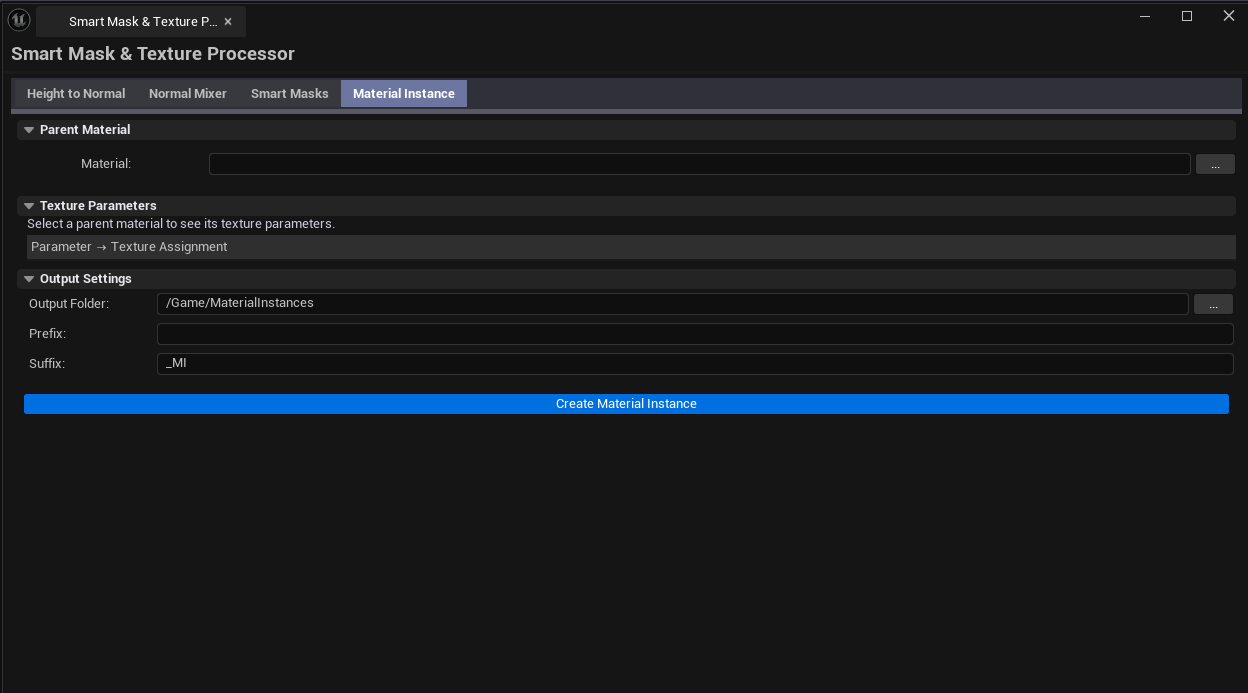The height and width of the screenshot is (693, 1248).
Task: Click the Suffix: label
Action: pyautogui.click(x=47, y=364)
